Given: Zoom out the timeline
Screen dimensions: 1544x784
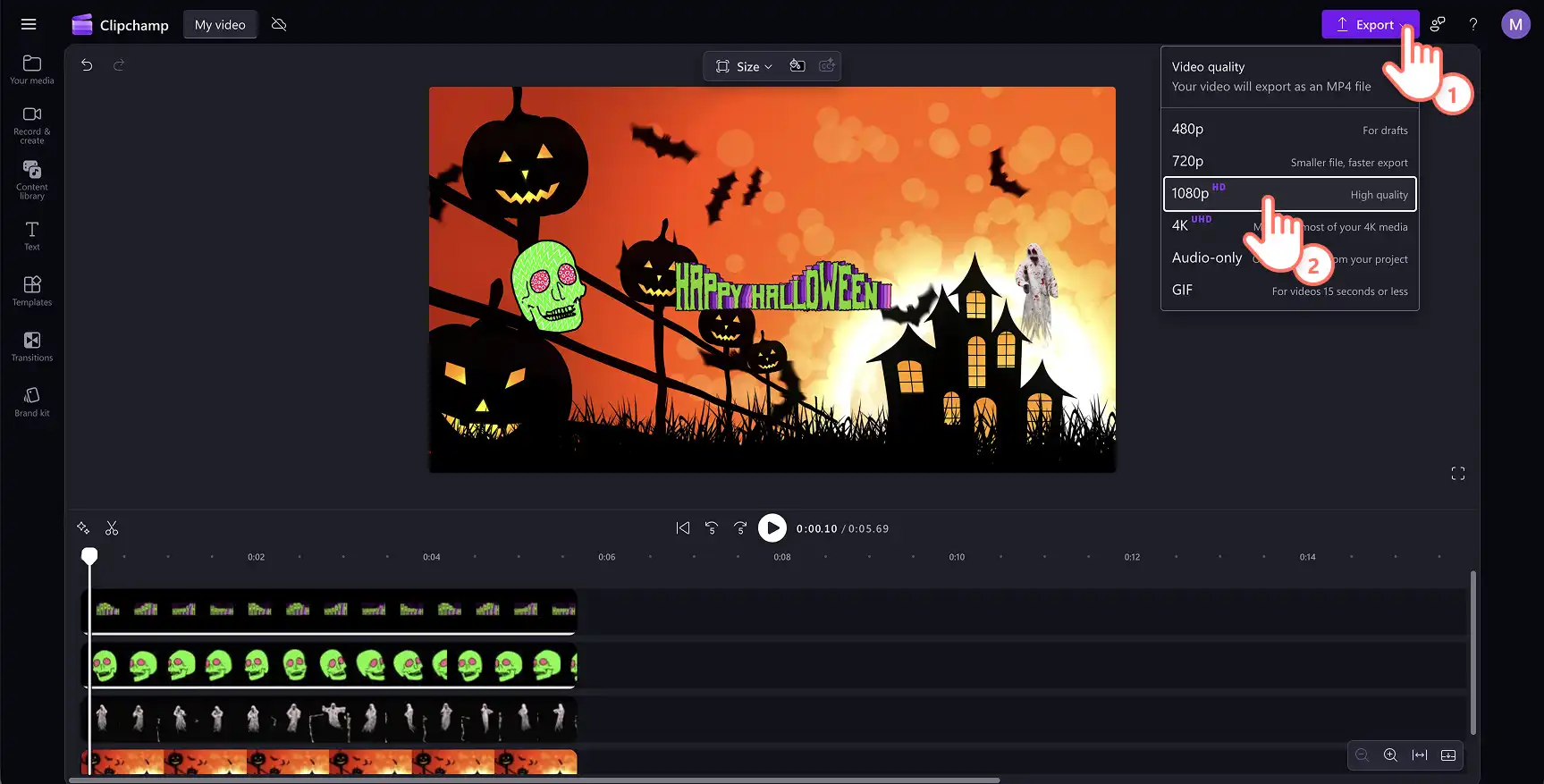Looking at the screenshot, I should pos(1363,755).
